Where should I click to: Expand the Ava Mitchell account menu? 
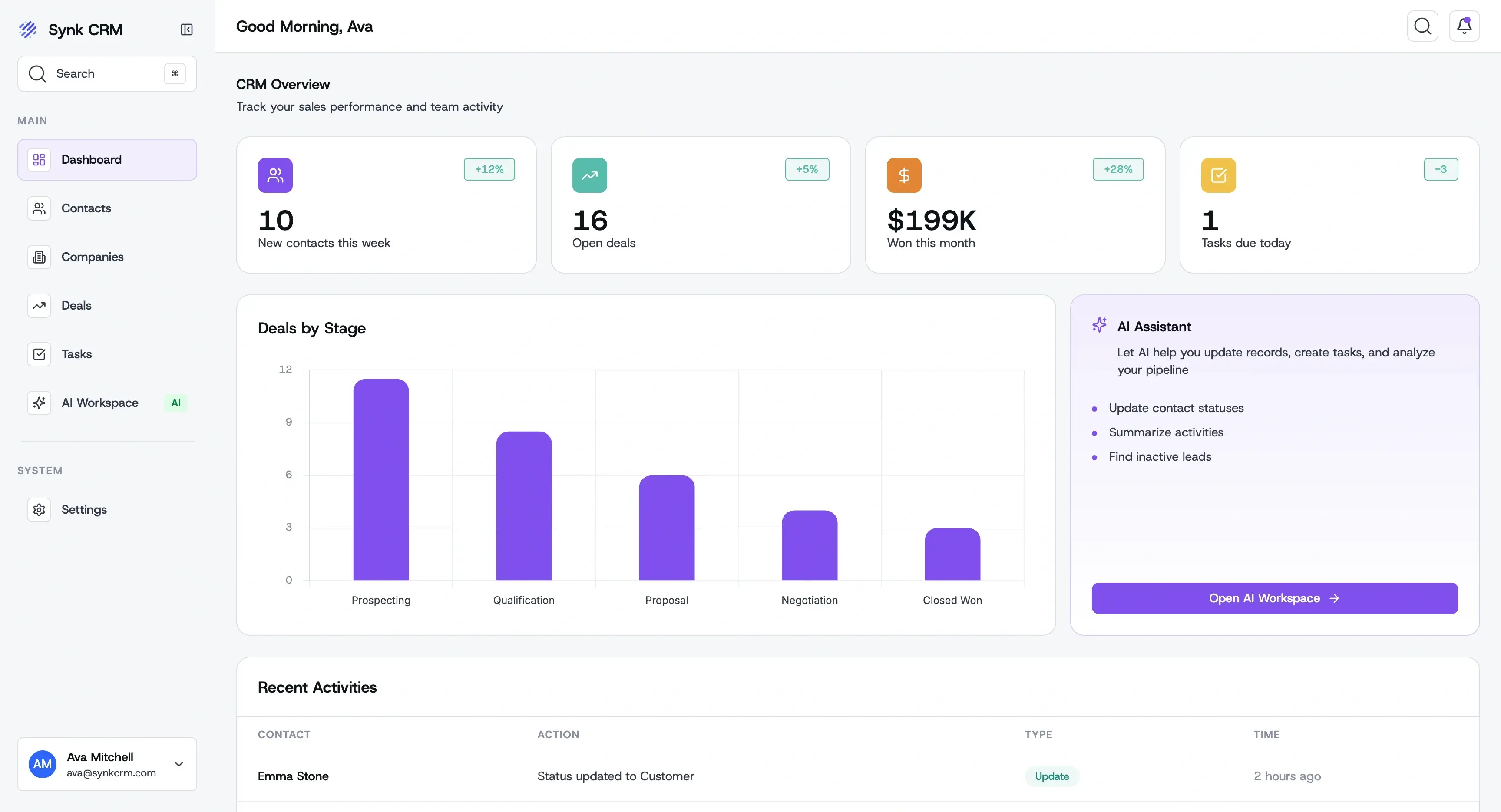click(x=179, y=764)
